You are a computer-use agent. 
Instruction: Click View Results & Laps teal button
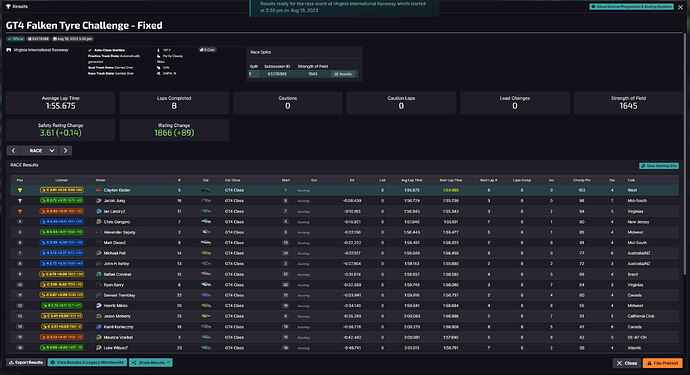click(x=87, y=363)
